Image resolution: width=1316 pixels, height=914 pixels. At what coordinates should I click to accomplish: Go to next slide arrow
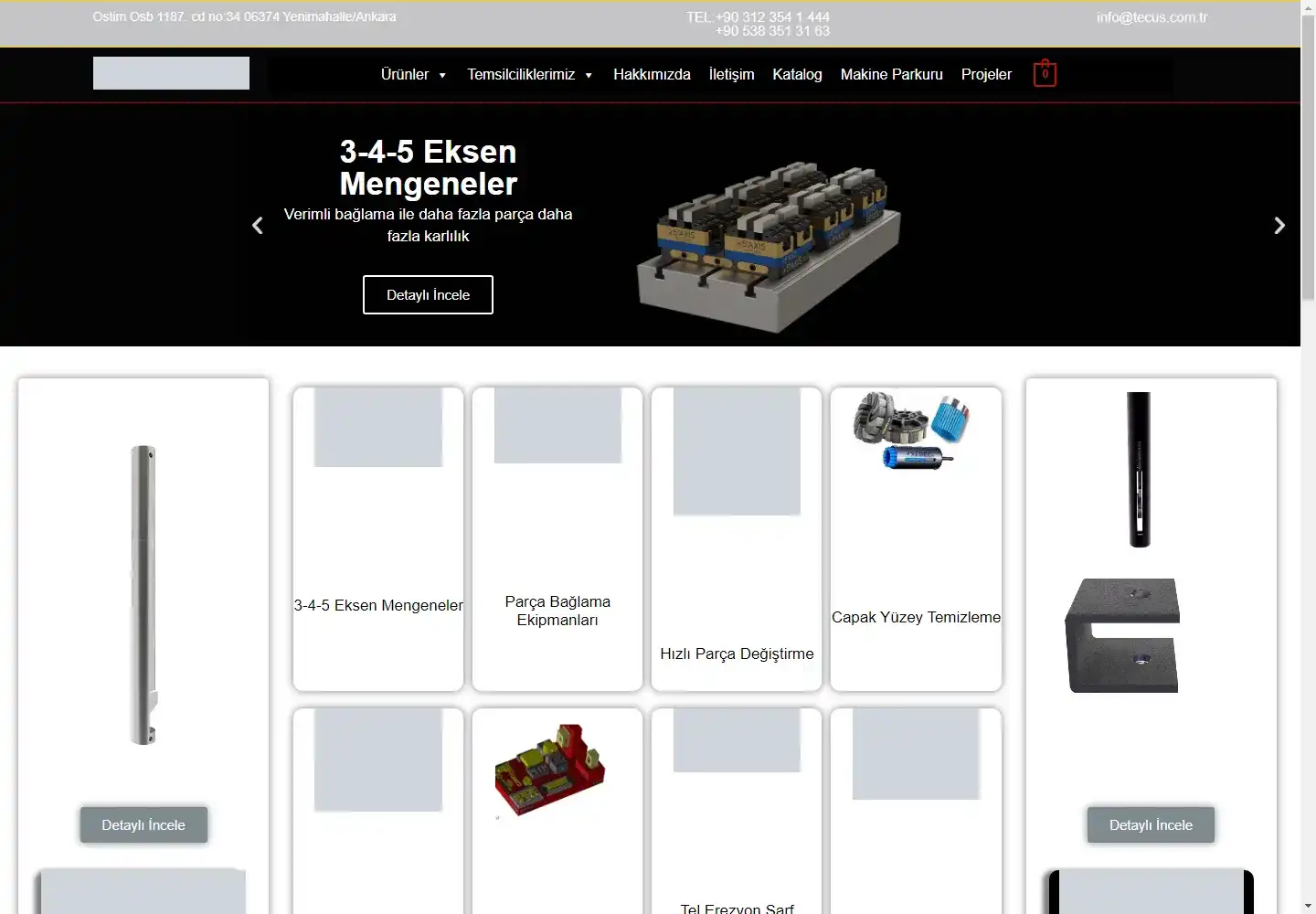click(x=1279, y=226)
